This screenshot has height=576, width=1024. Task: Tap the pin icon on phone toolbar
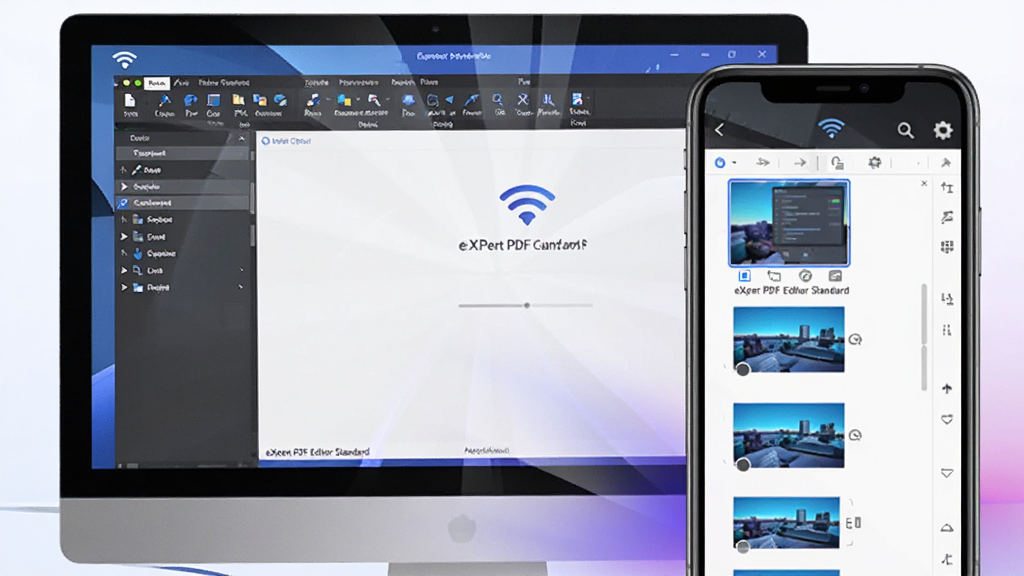click(x=946, y=163)
